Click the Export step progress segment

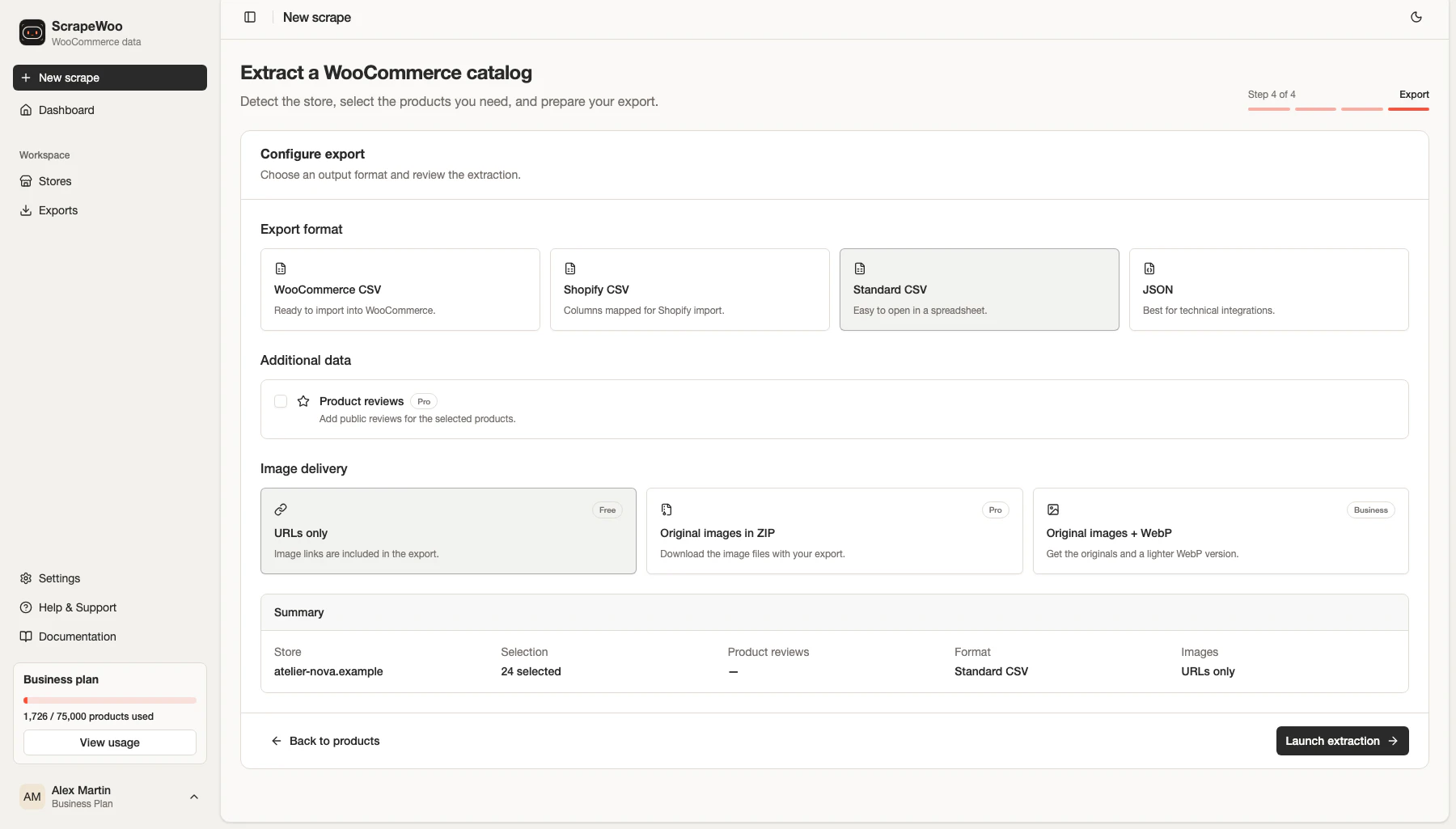pyautogui.click(x=1408, y=108)
